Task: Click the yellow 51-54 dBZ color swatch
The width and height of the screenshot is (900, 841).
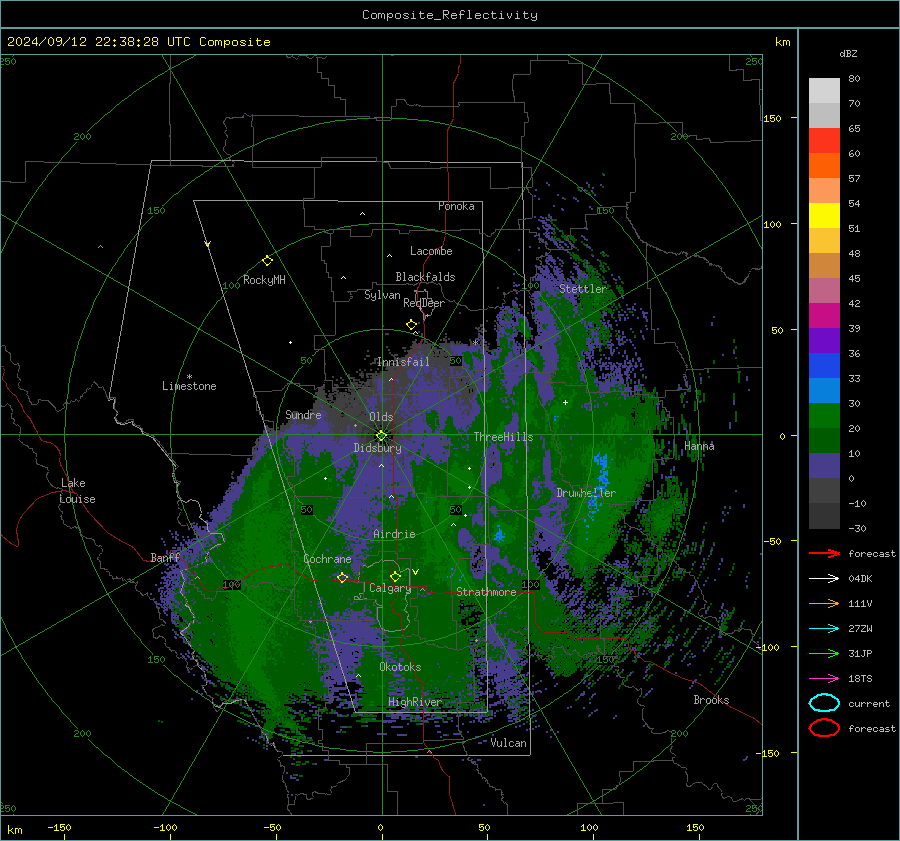Action: (x=824, y=216)
